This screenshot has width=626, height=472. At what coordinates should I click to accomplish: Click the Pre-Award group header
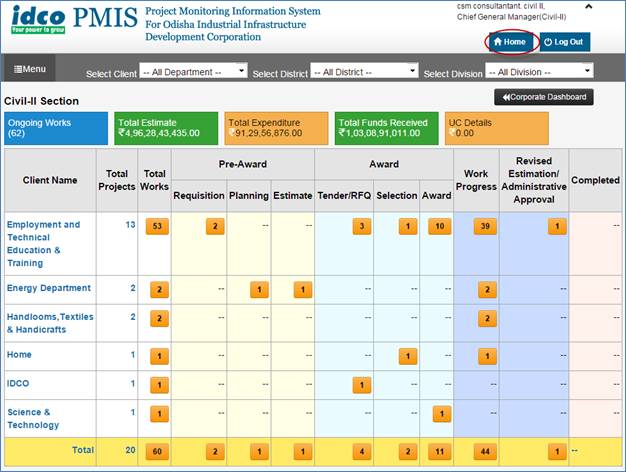243,164
